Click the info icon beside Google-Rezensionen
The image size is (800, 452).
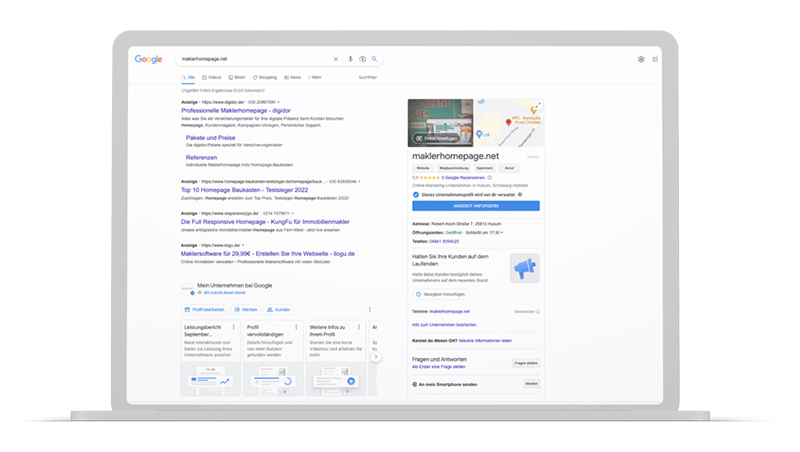[489, 178]
